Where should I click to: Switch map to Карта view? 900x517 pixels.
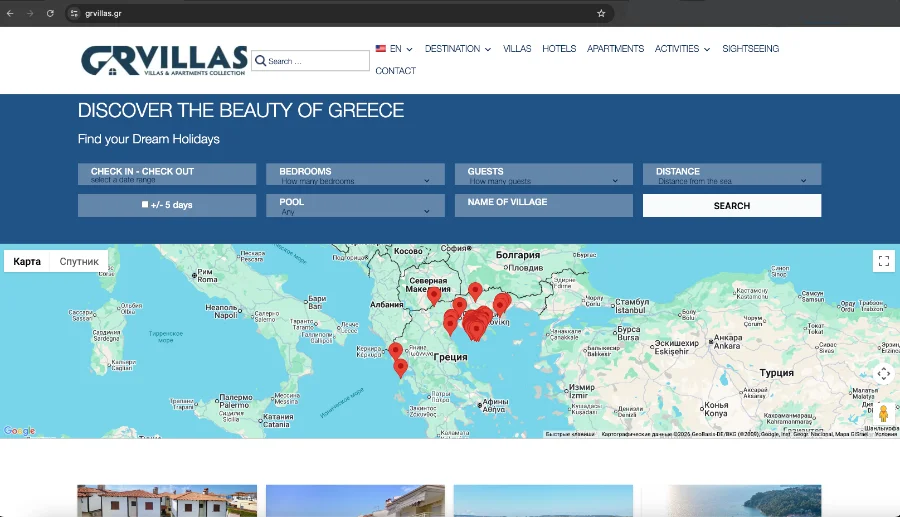click(x=27, y=262)
